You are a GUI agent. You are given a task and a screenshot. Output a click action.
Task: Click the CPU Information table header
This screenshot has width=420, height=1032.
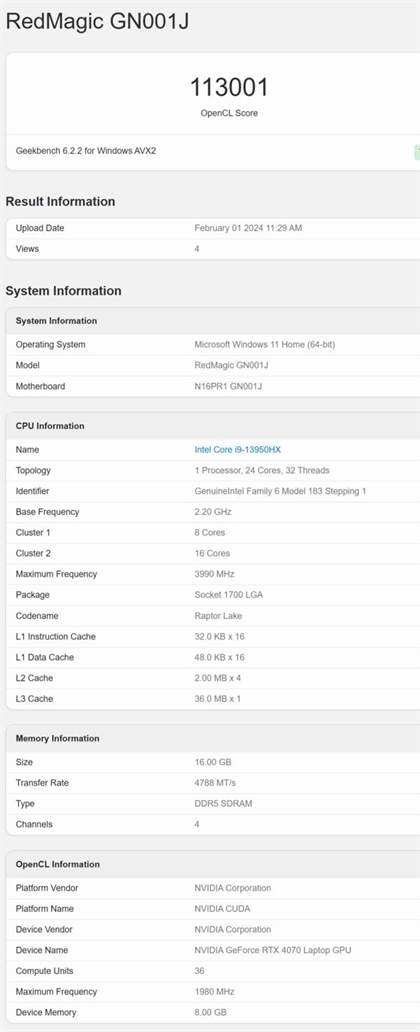(50, 426)
